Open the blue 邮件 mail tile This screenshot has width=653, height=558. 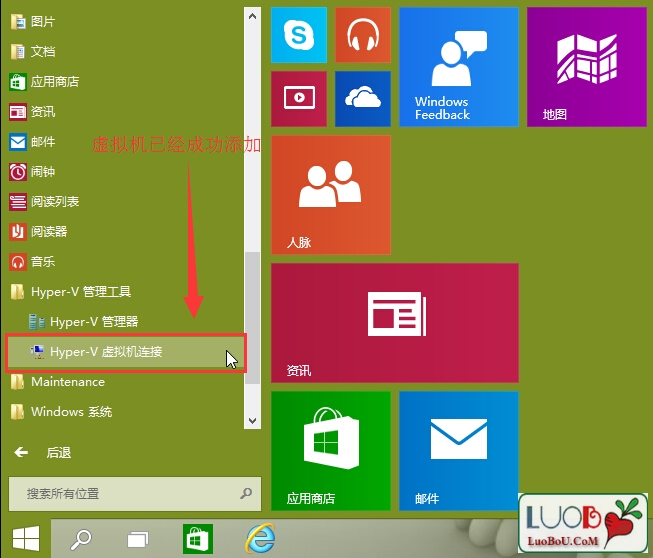pos(459,451)
